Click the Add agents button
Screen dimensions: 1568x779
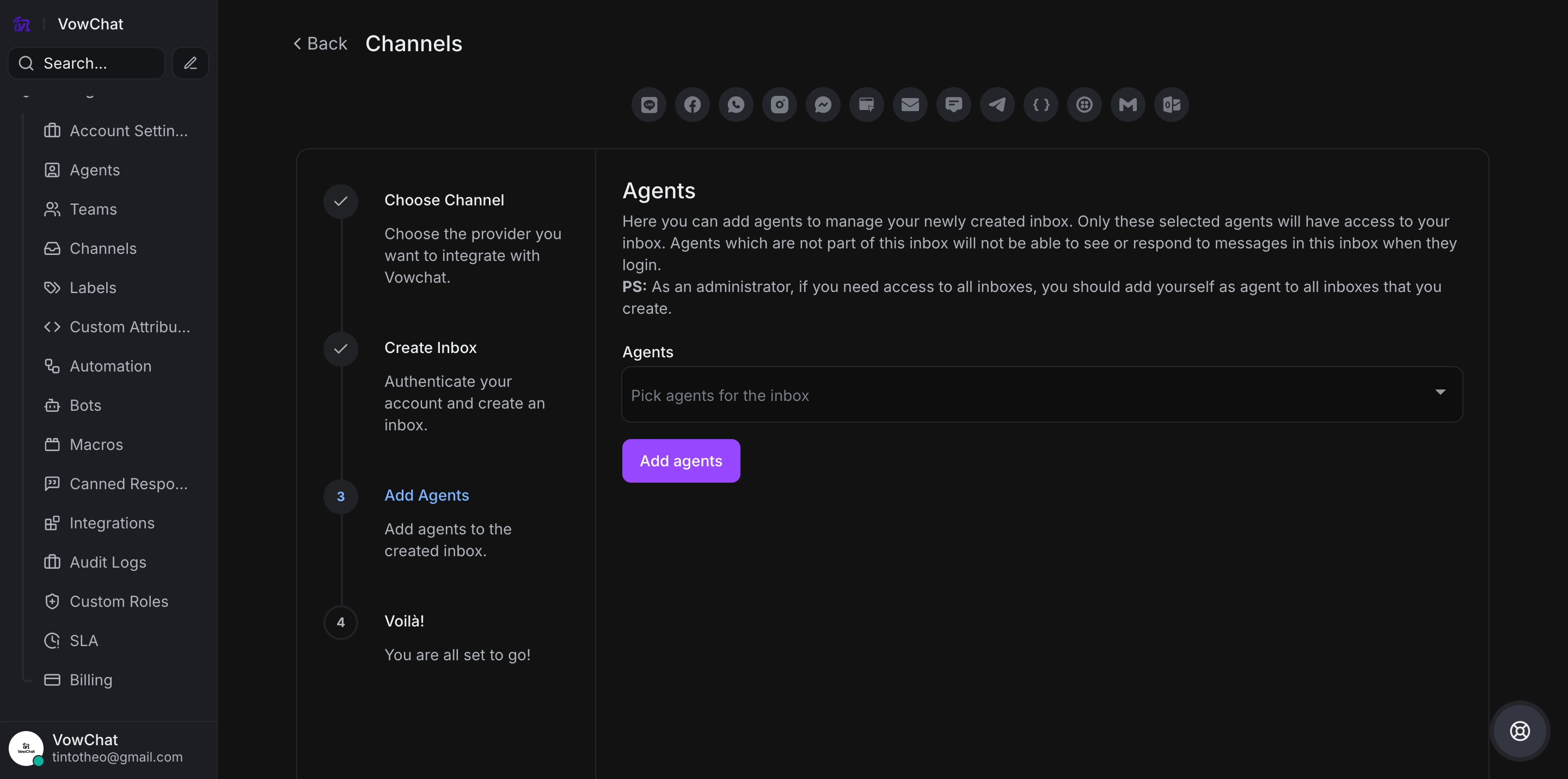click(x=681, y=460)
